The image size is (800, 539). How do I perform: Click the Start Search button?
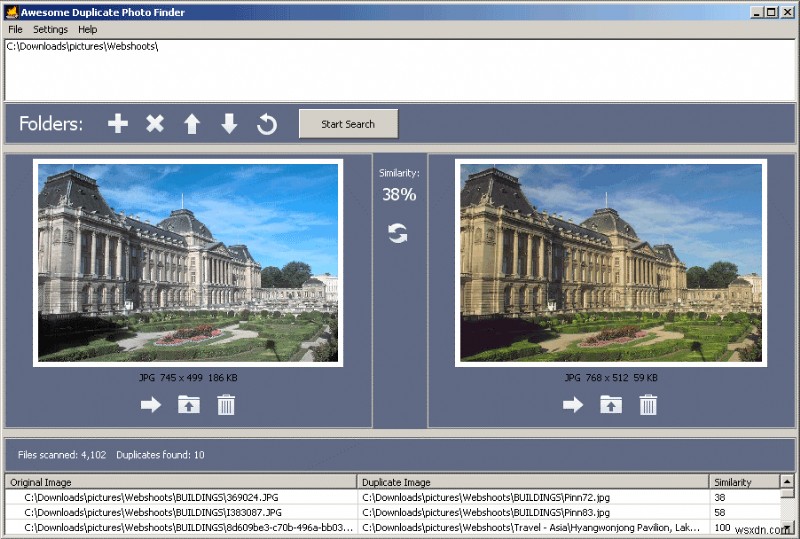coord(348,124)
